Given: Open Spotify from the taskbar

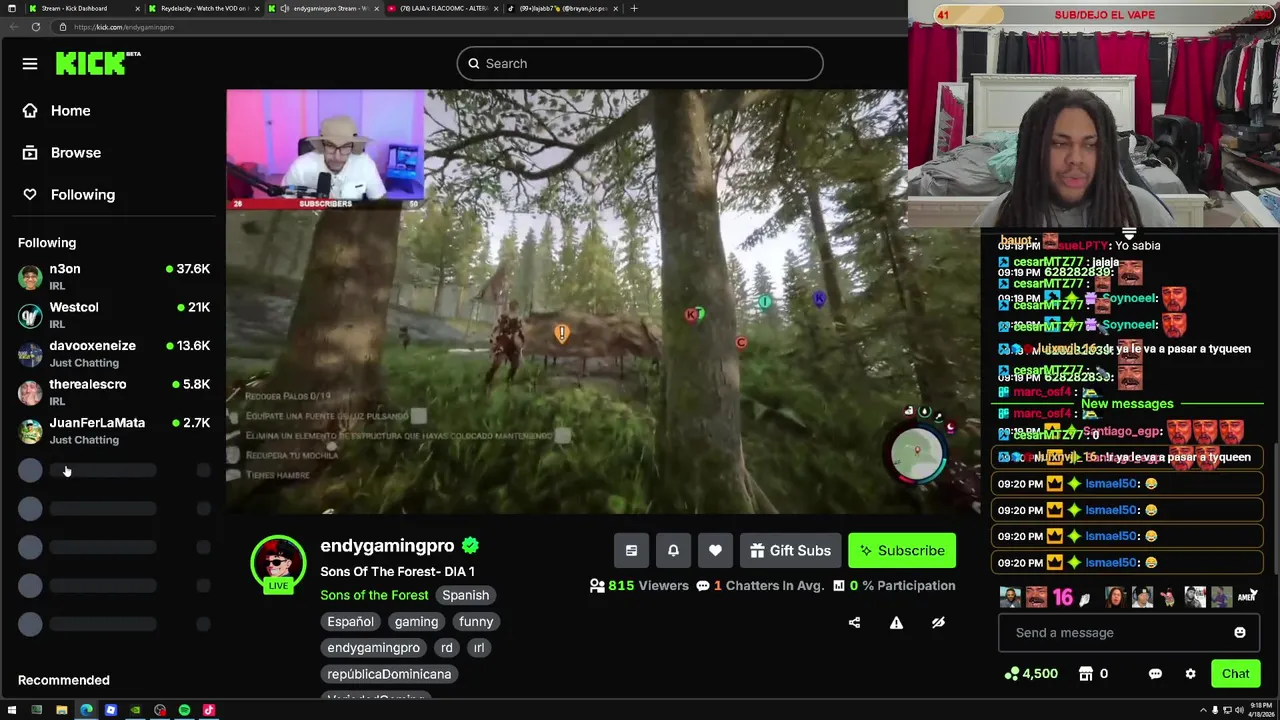Looking at the screenshot, I should 184,711.
